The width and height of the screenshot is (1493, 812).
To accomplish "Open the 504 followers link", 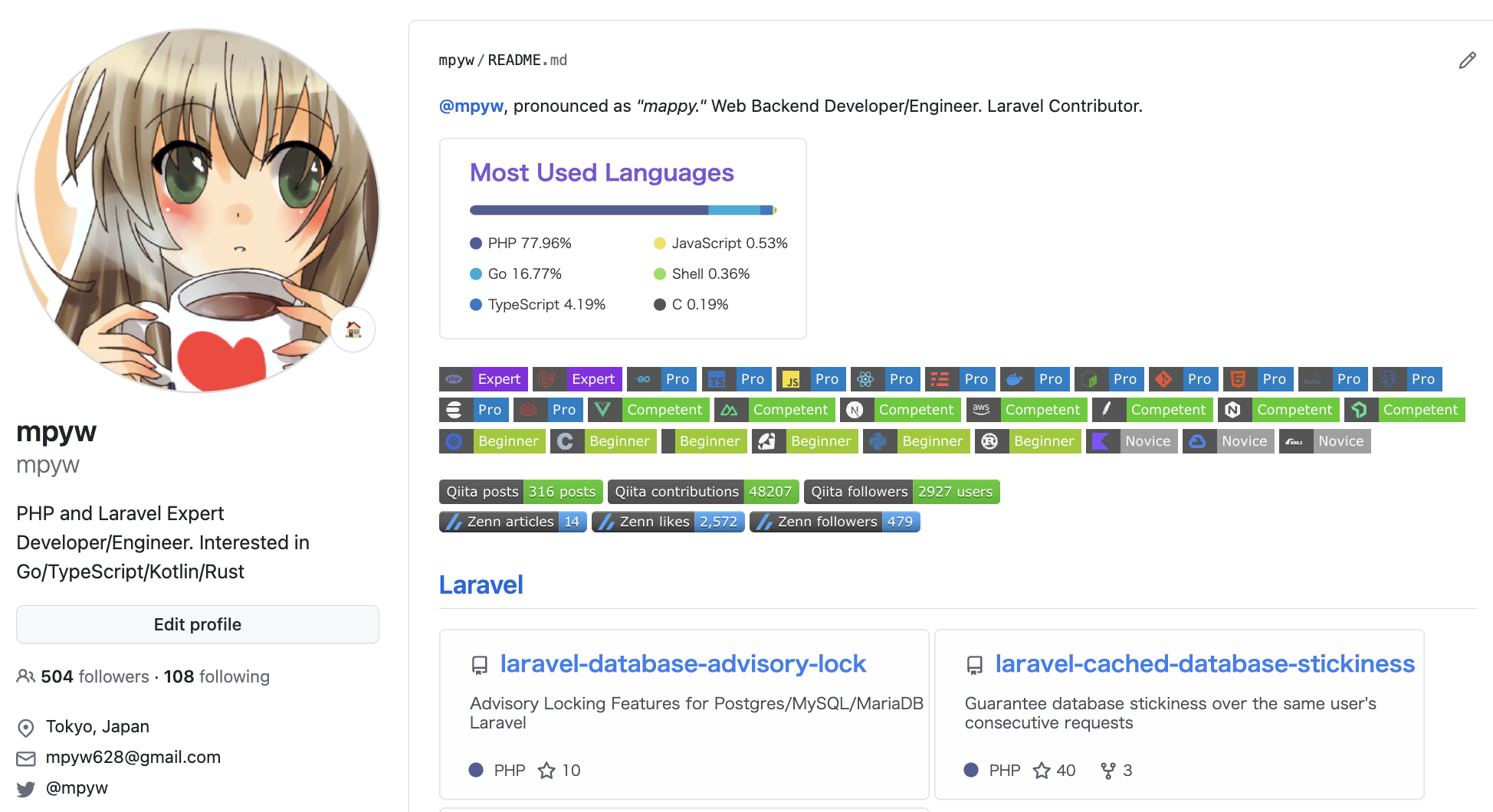I will tap(95, 677).
